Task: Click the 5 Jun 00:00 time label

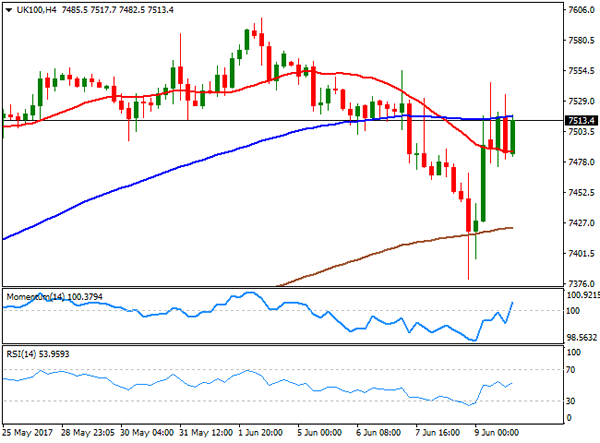Action: pyautogui.click(x=320, y=433)
